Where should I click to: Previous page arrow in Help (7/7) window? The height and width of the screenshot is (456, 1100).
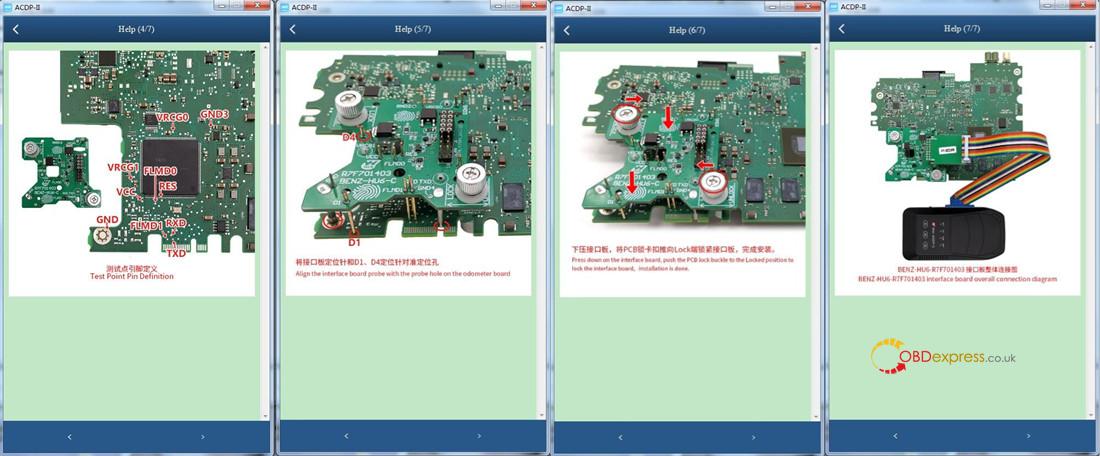coord(894,436)
